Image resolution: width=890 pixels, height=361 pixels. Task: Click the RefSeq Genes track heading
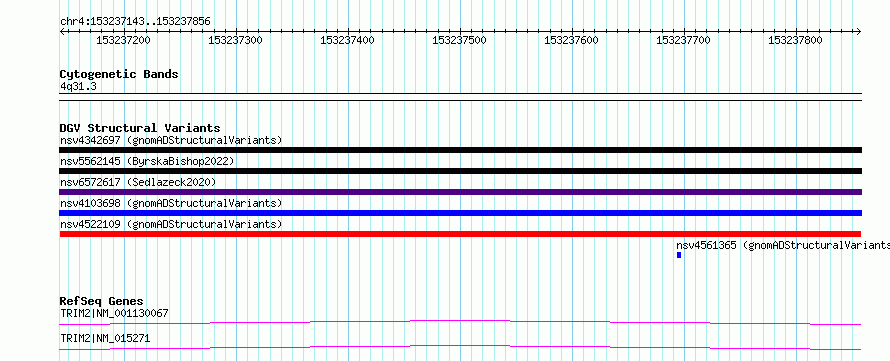pyautogui.click(x=102, y=301)
